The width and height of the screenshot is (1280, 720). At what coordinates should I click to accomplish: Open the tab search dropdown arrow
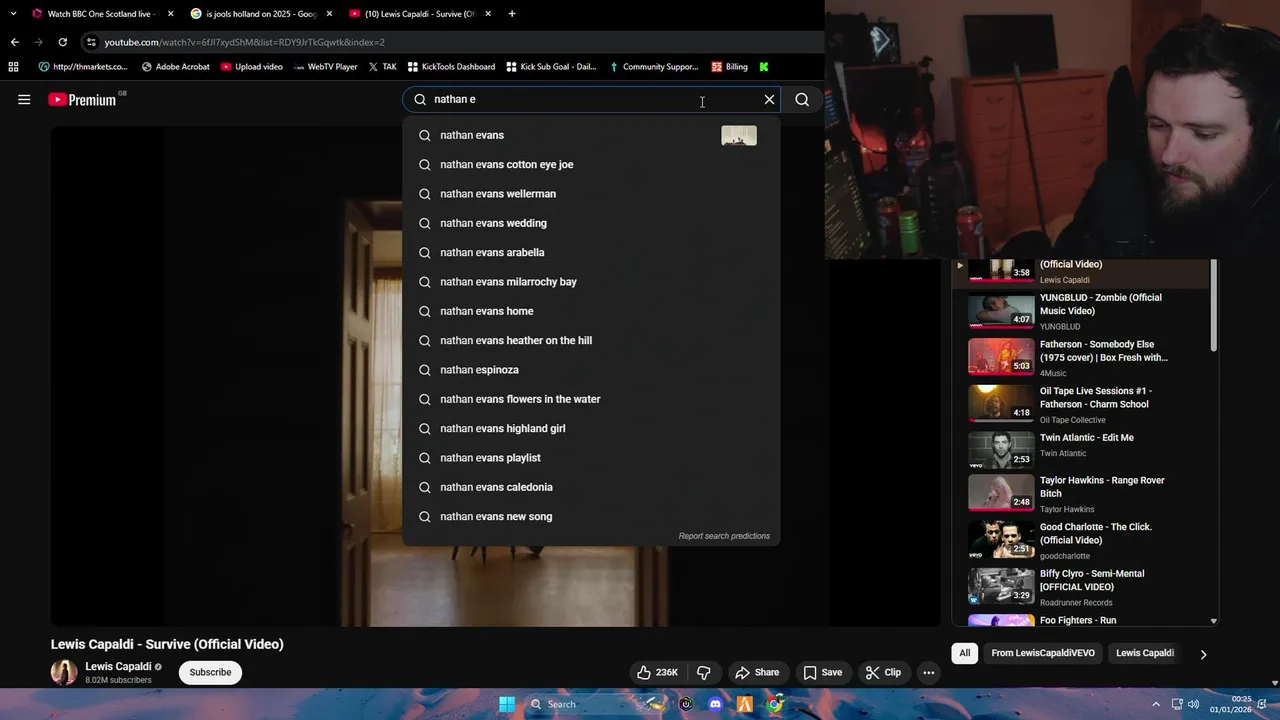(x=13, y=14)
